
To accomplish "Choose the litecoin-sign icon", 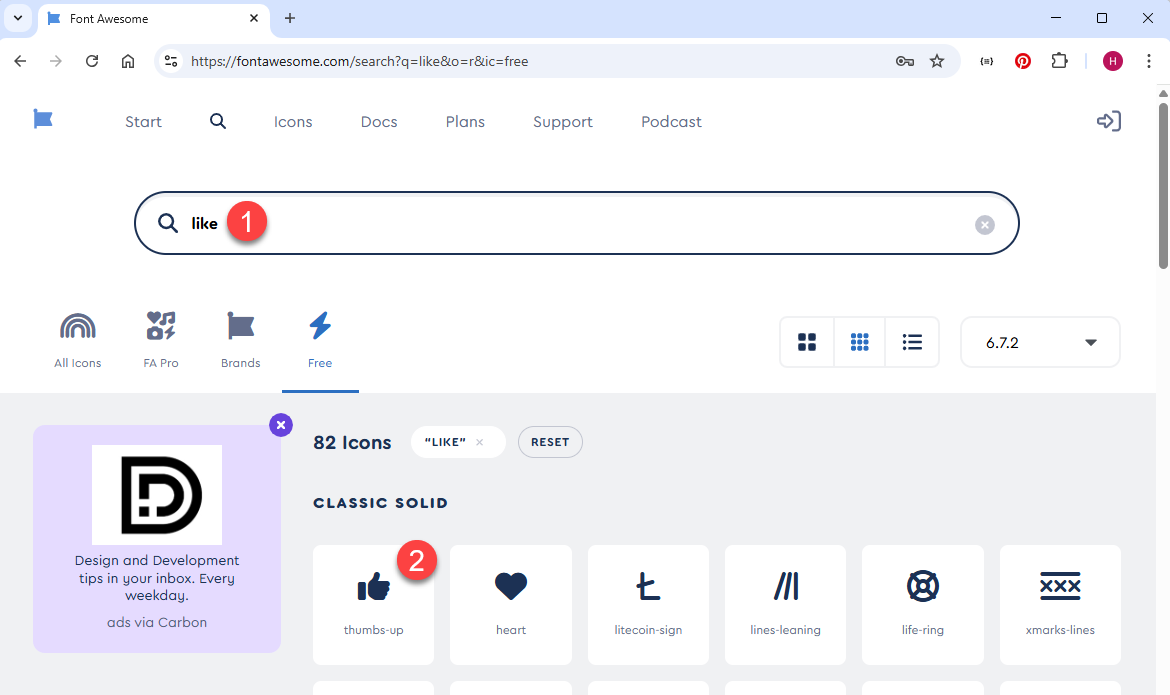I will [647, 603].
